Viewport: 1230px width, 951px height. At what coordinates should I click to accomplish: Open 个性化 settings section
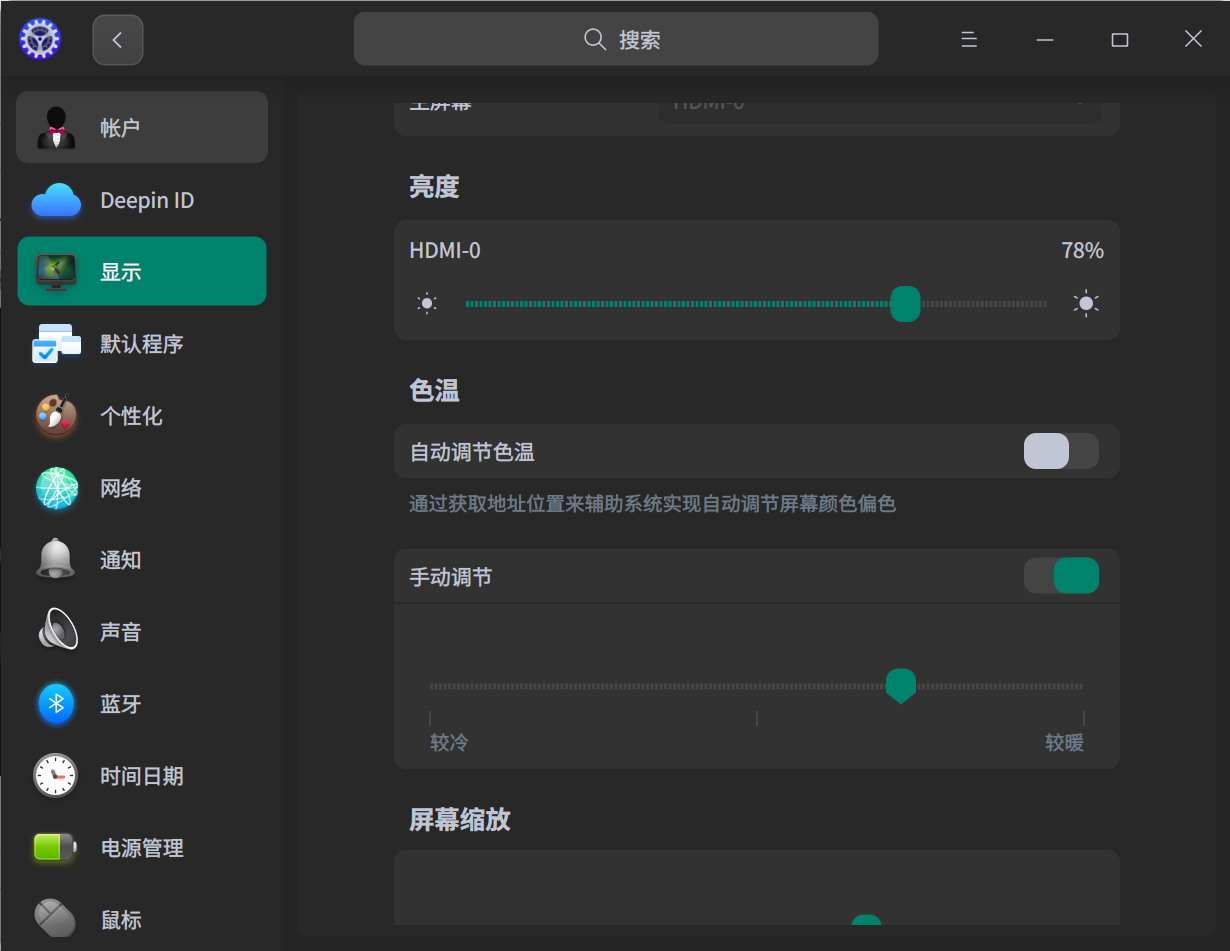[x=142, y=416]
